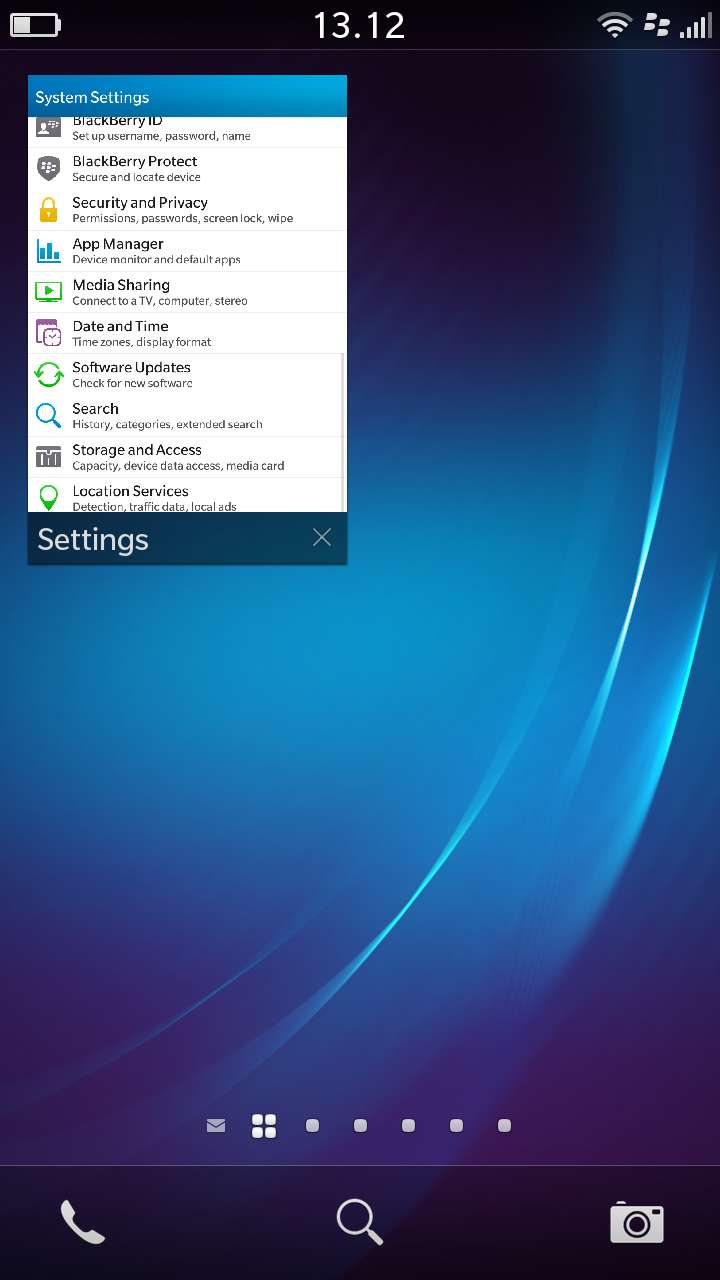Viewport: 720px width, 1280px height.
Task: Open Search settings row label
Action: click(95, 409)
